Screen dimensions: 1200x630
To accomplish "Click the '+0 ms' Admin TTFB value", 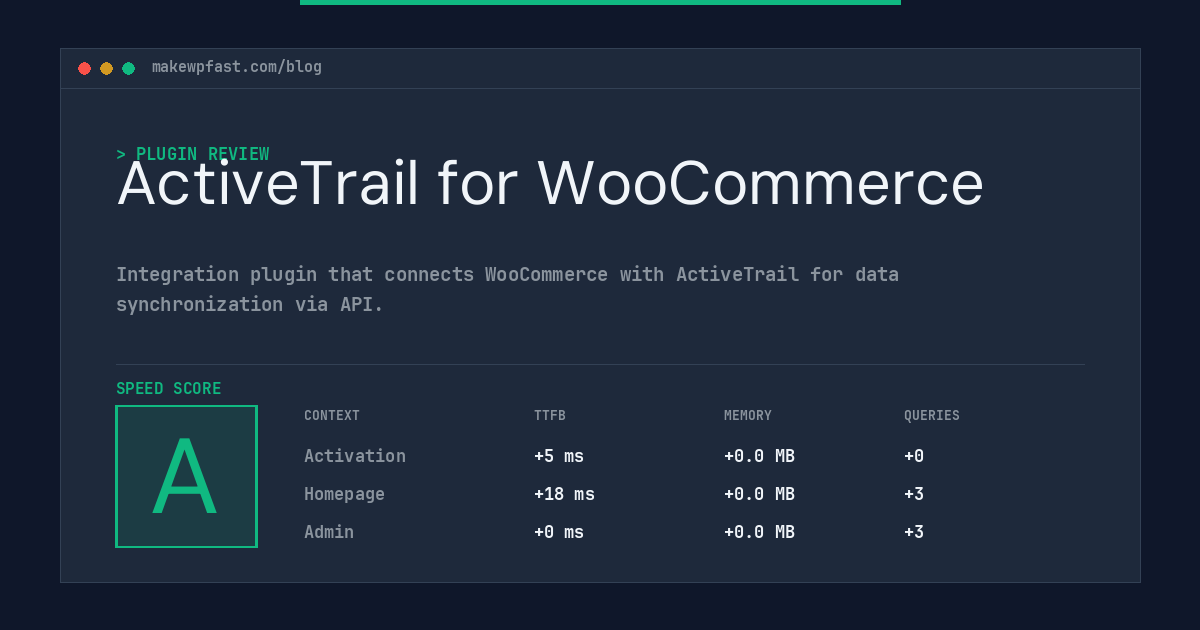I will [559, 532].
